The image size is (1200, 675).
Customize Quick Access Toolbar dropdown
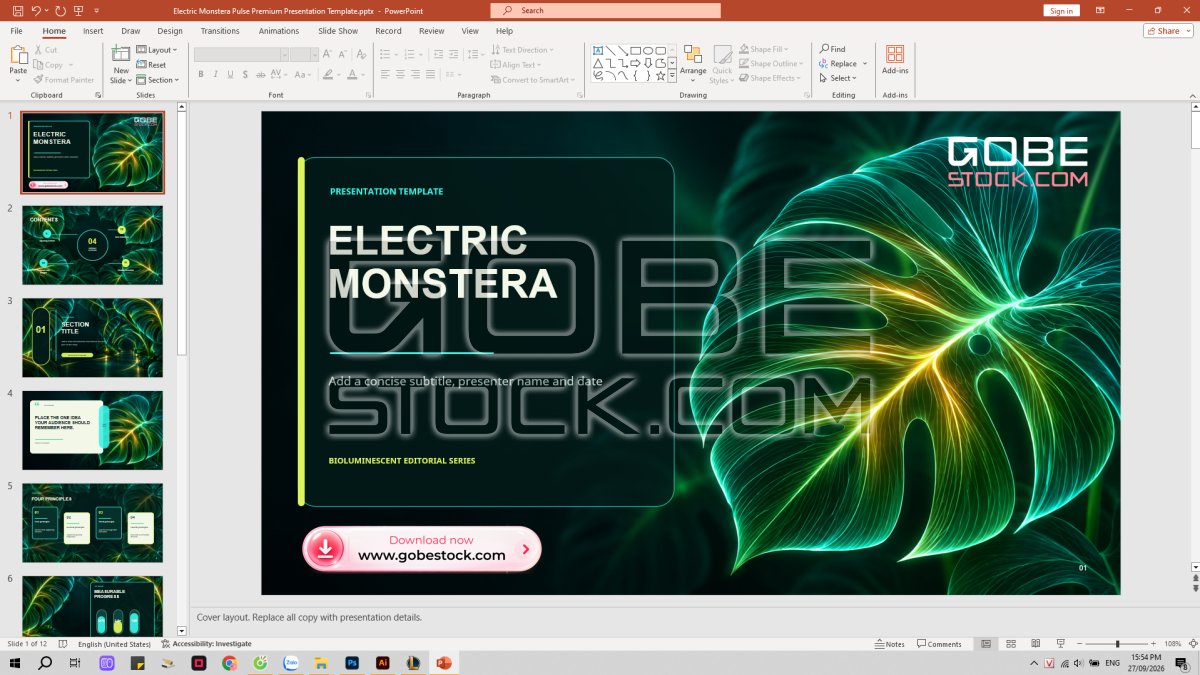(x=97, y=10)
